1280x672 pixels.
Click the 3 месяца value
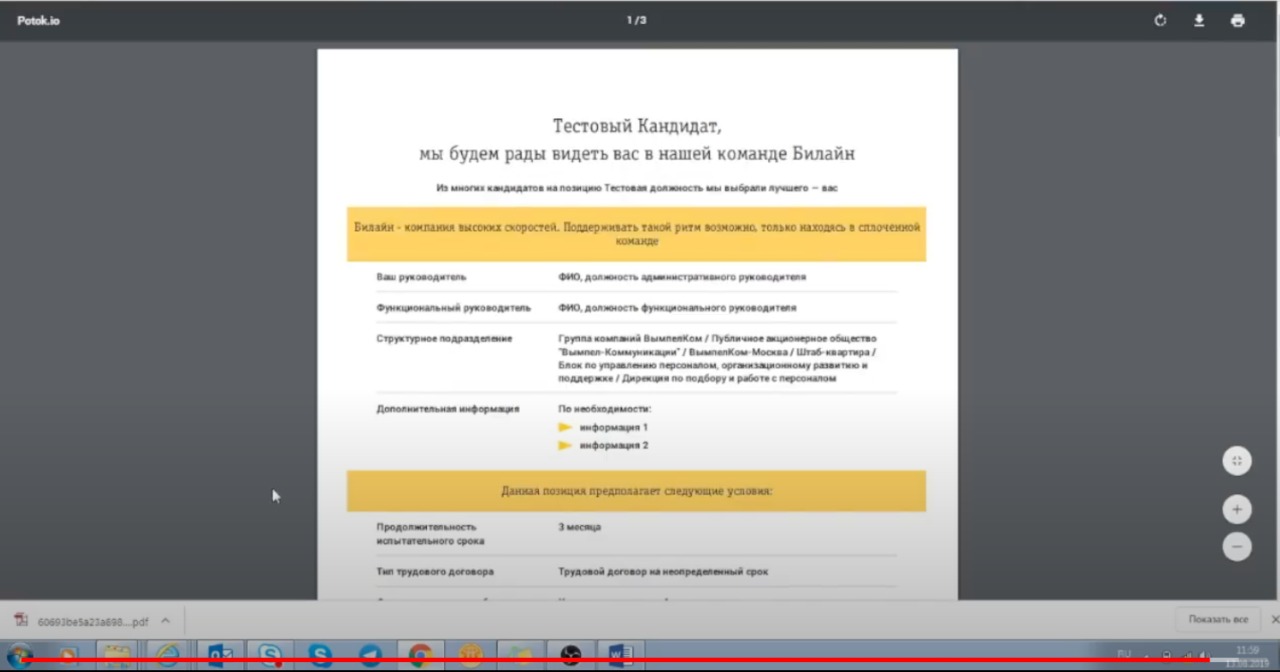tap(580, 527)
